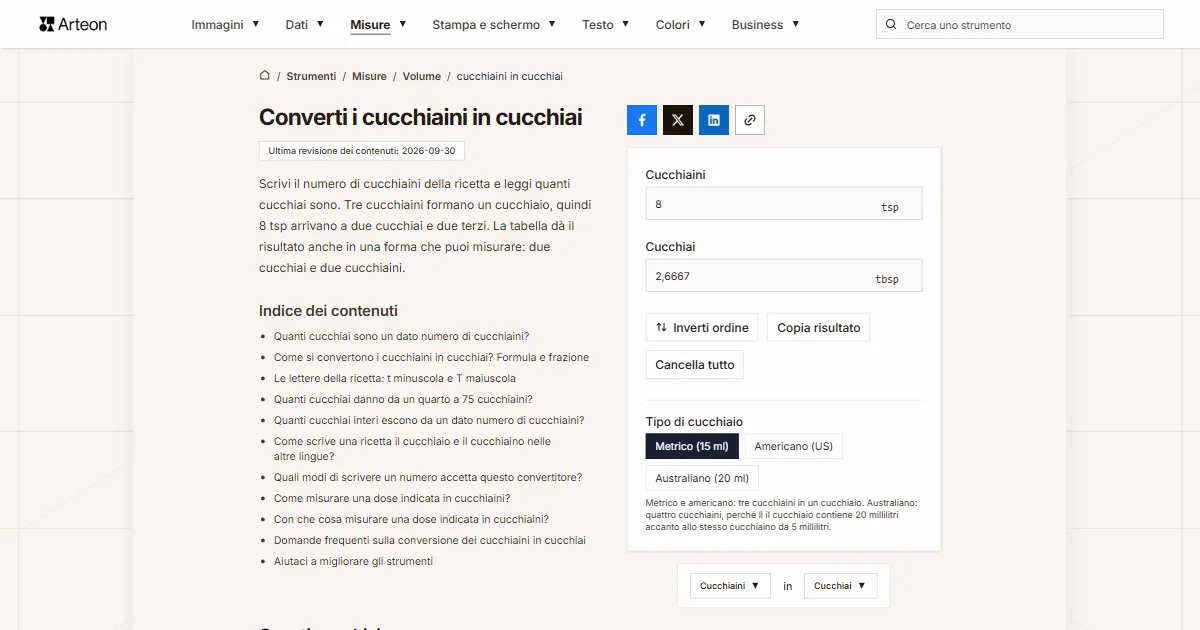Viewport: 1200px width, 630px height.
Task: Select Metrico (15 ml) spoon type
Action: pos(692,446)
